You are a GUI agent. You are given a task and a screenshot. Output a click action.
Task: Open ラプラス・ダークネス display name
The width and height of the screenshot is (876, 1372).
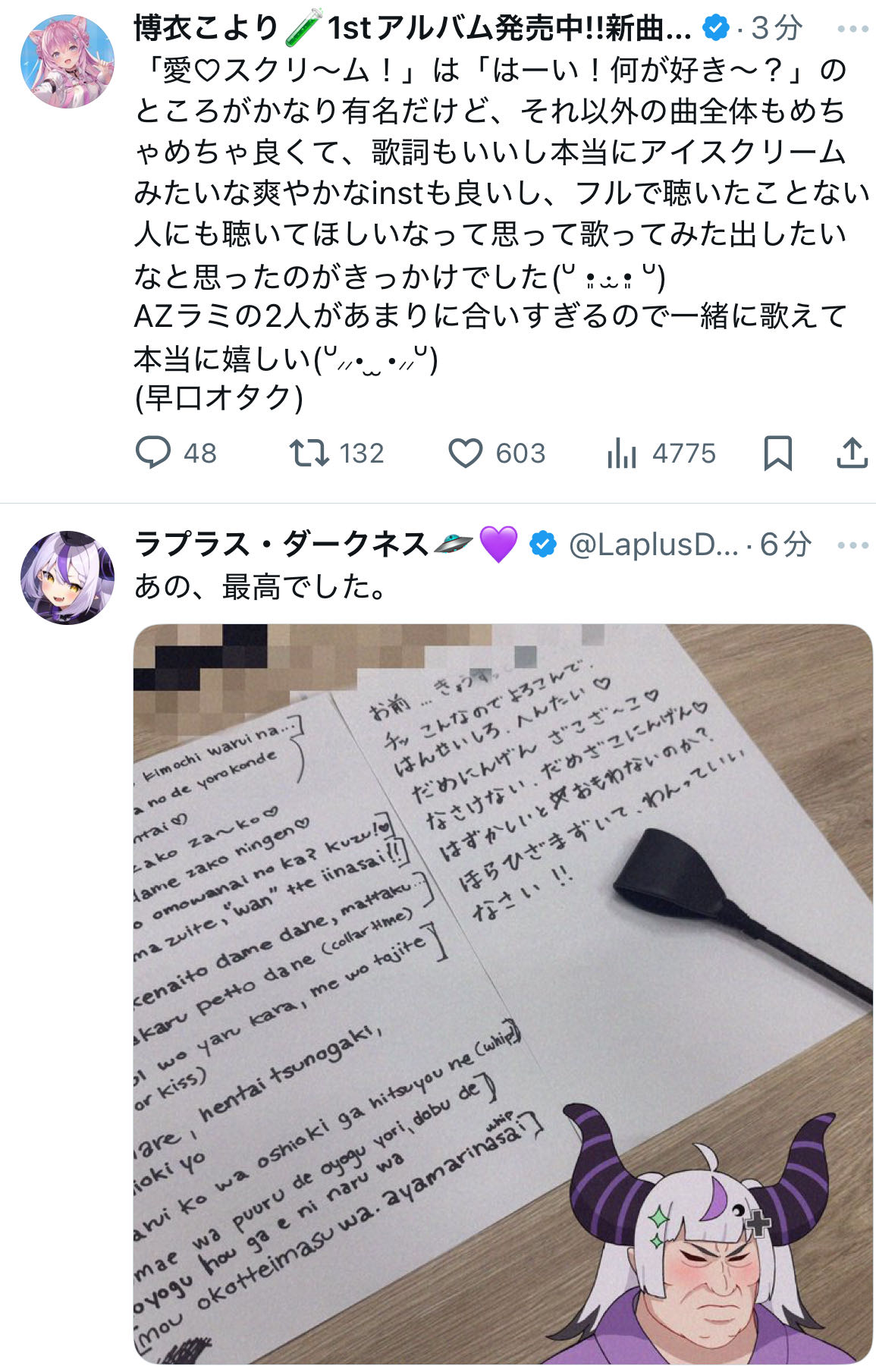[281, 545]
